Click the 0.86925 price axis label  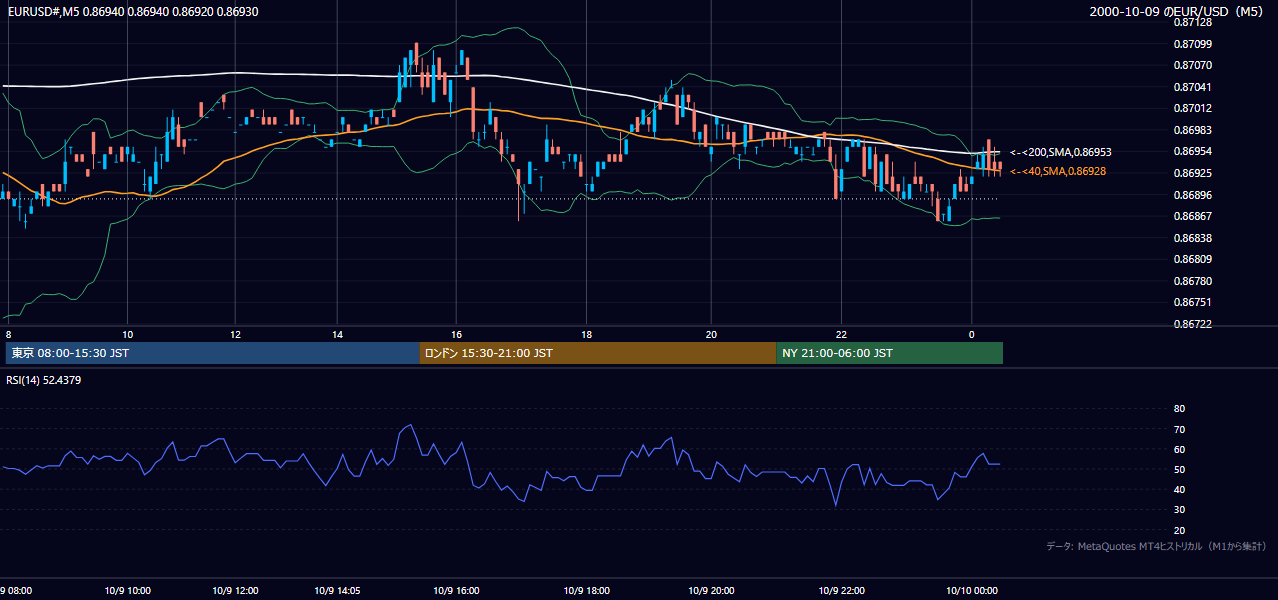1192,173
